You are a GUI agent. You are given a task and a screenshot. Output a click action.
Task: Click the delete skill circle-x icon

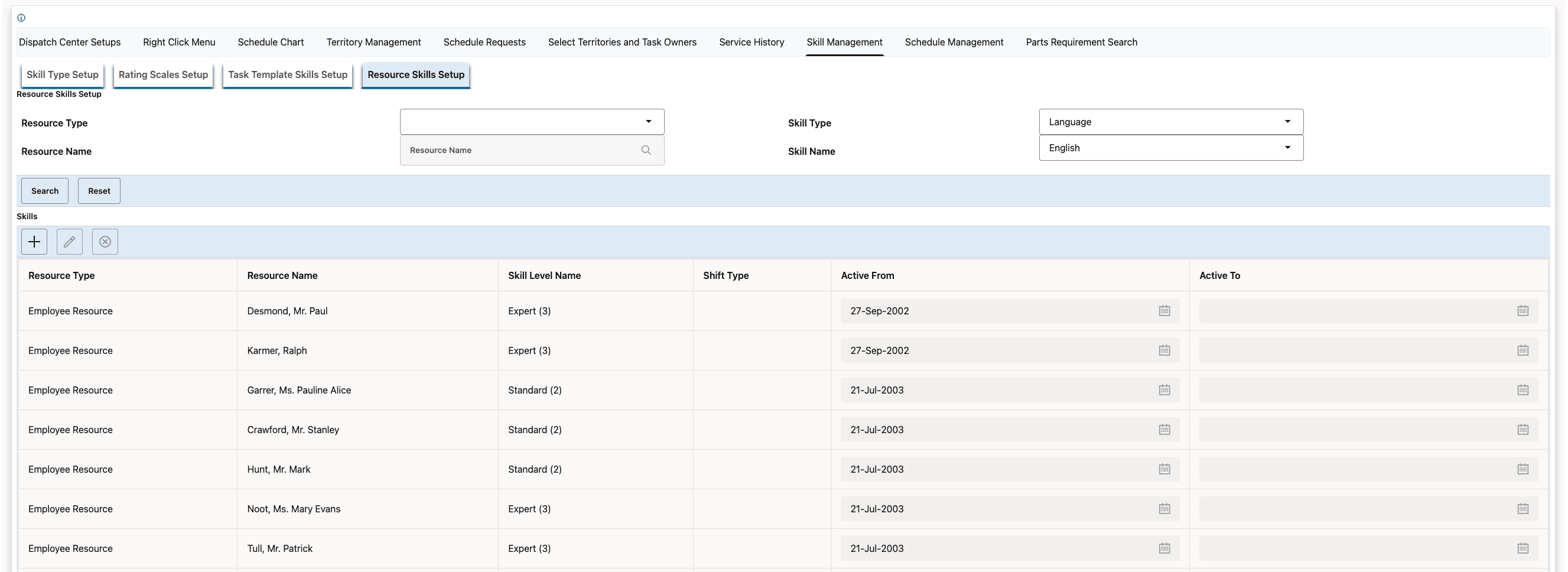click(105, 242)
